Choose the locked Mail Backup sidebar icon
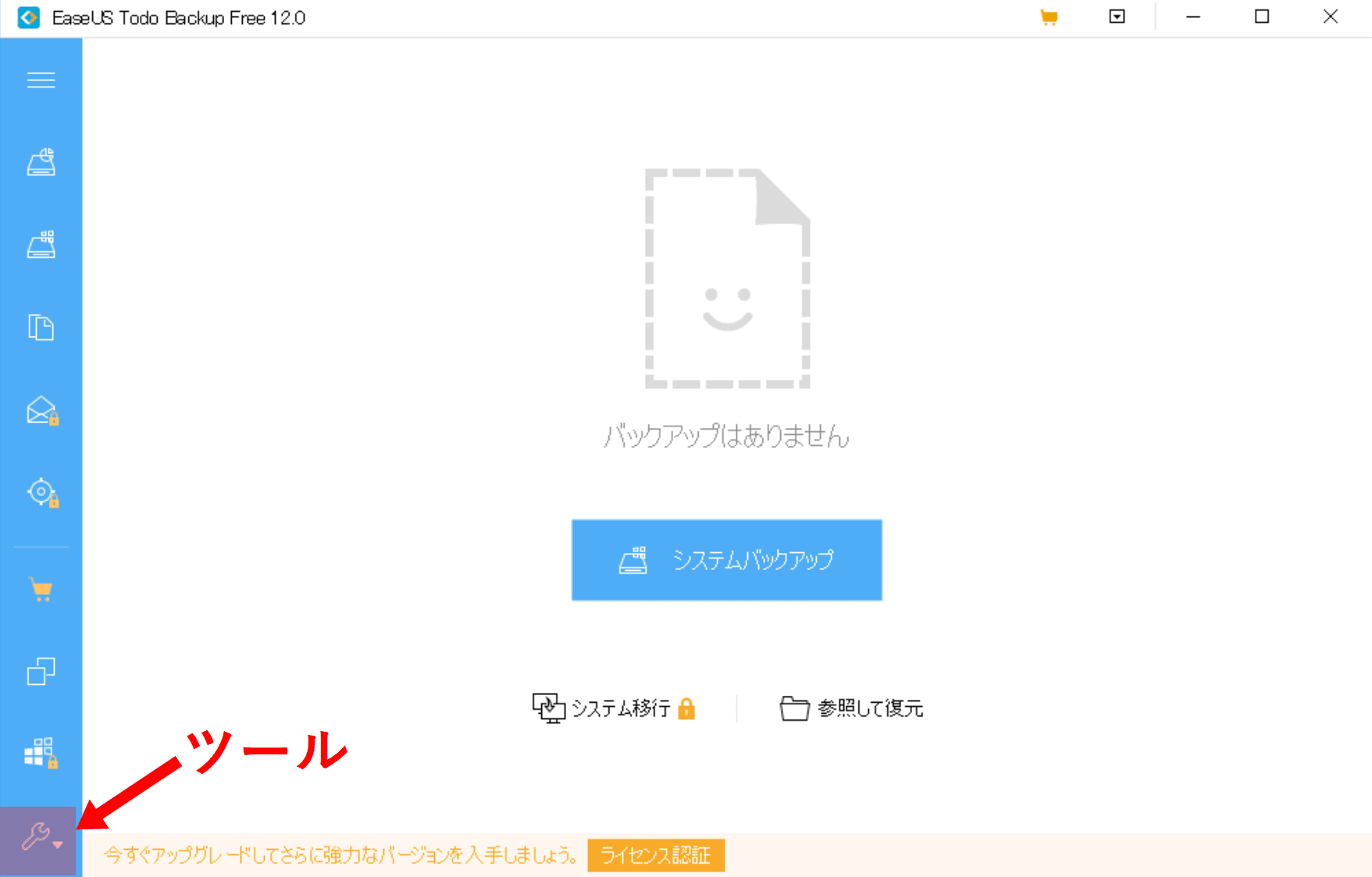 point(42,411)
